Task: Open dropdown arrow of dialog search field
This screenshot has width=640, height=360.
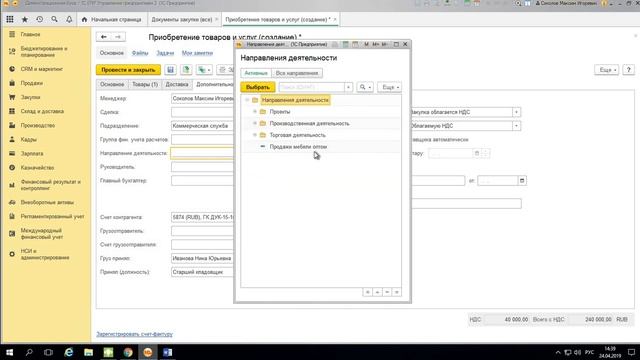Action: tap(348, 87)
